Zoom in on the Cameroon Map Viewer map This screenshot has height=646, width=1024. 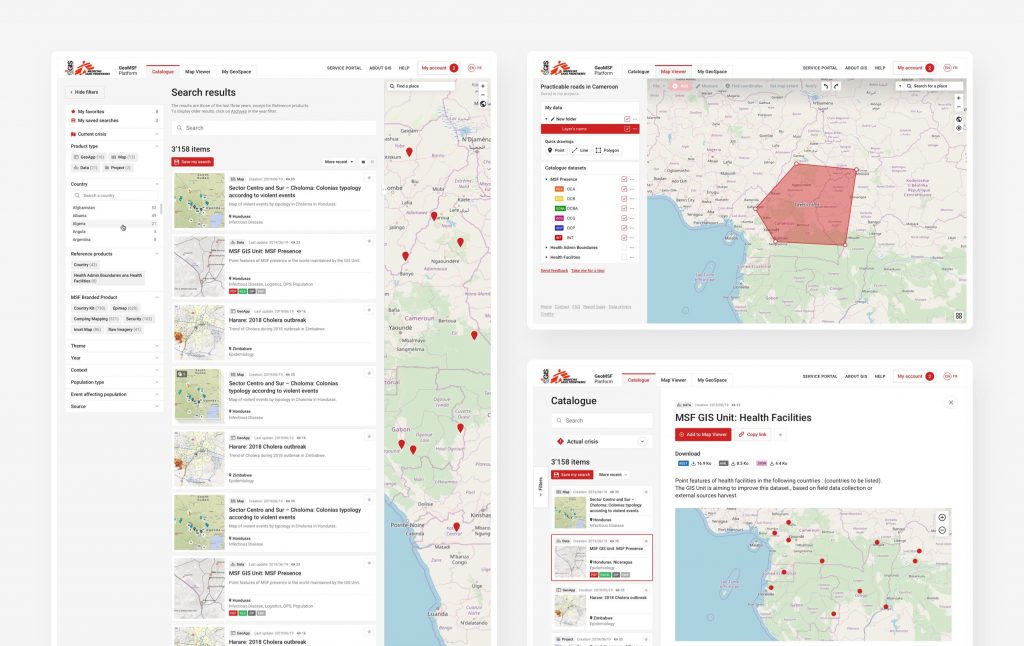pyautogui.click(x=959, y=99)
